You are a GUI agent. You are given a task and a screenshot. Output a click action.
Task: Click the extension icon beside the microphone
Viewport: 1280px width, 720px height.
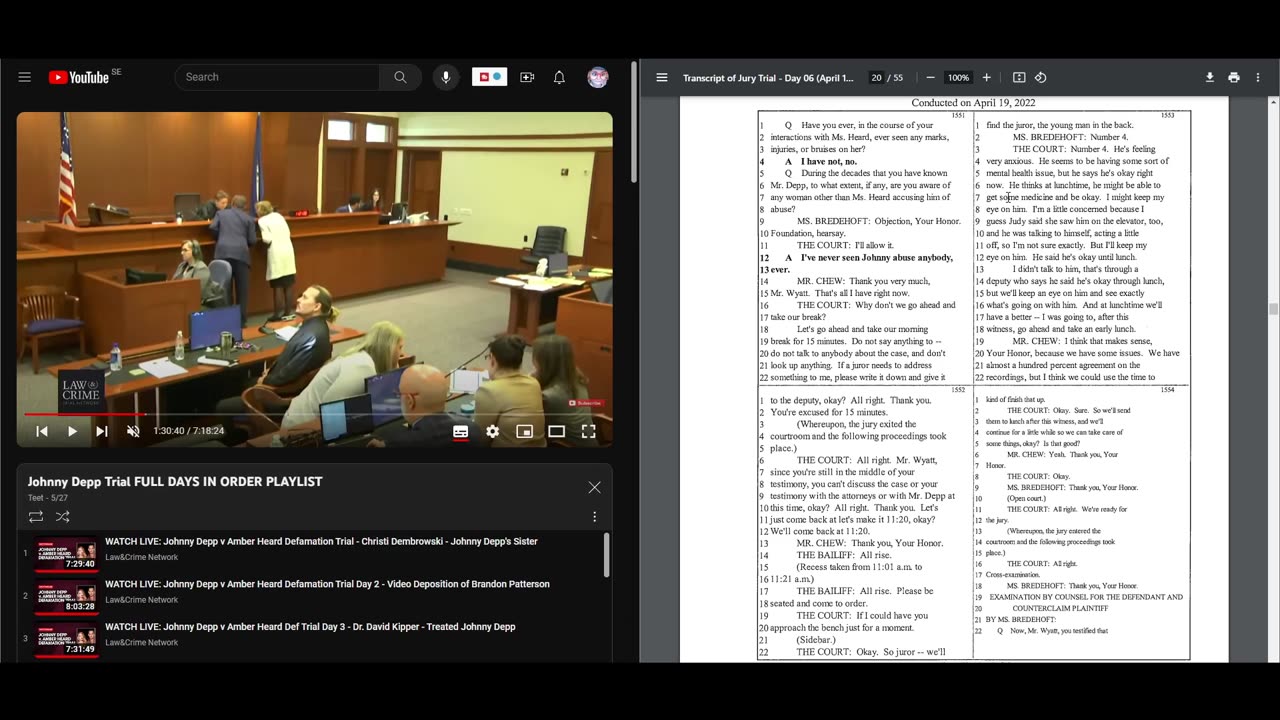pos(489,77)
